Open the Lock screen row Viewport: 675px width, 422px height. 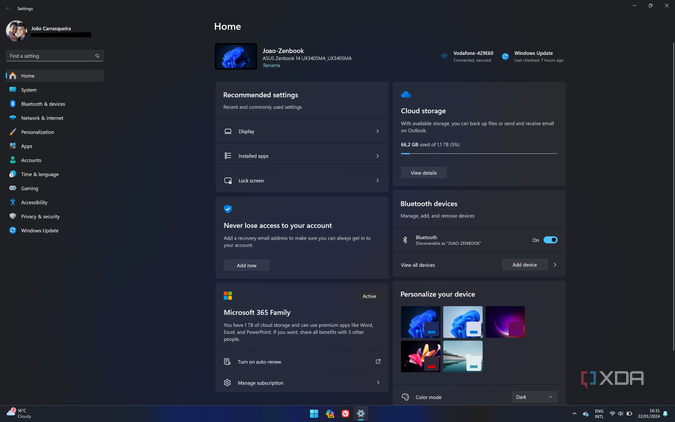pyautogui.click(x=302, y=180)
